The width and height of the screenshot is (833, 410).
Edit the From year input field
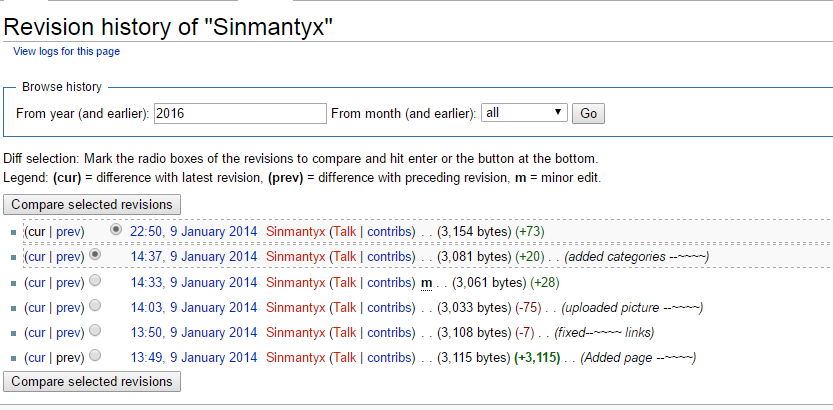point(240,113)
